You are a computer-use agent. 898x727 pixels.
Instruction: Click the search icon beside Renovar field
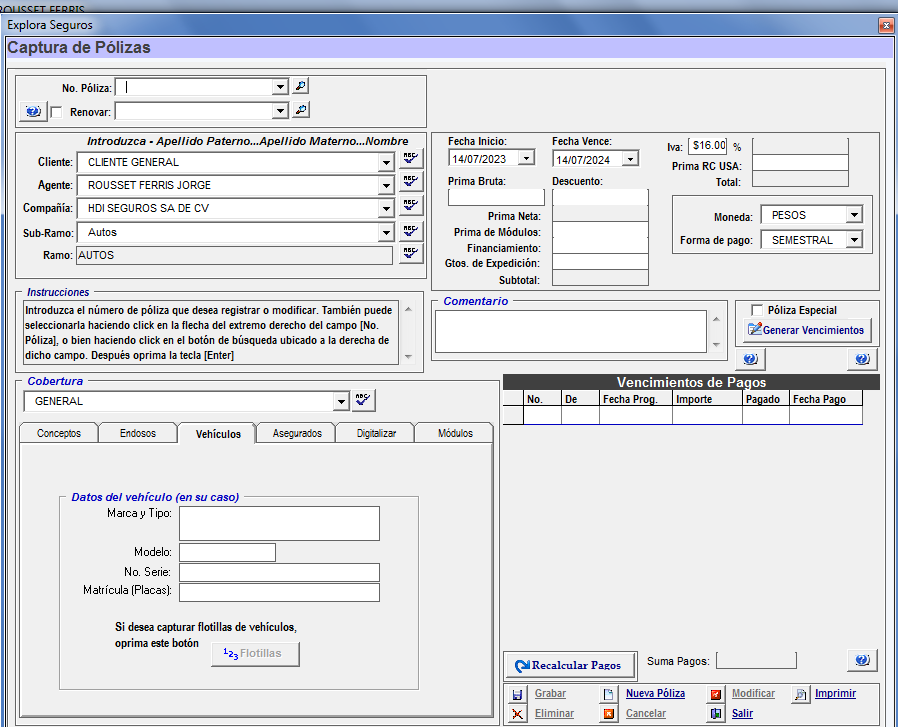coord(300,110)
